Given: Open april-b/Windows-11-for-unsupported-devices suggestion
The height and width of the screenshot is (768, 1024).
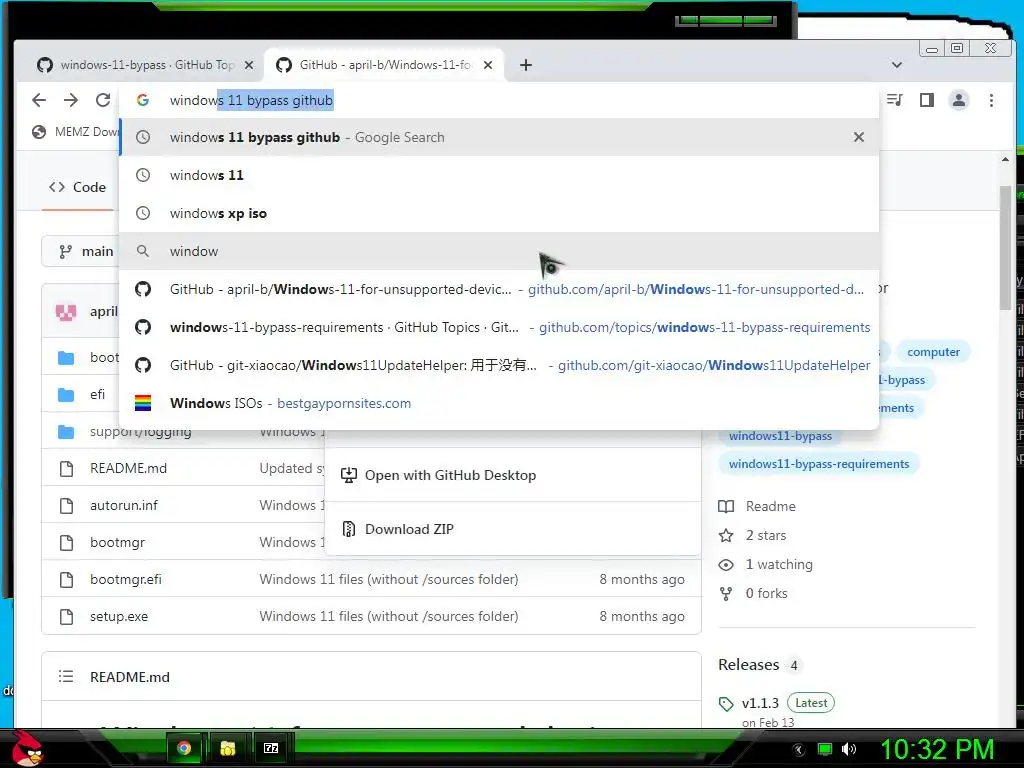Looking at the screenshot, I should click(x=500, y=289).
